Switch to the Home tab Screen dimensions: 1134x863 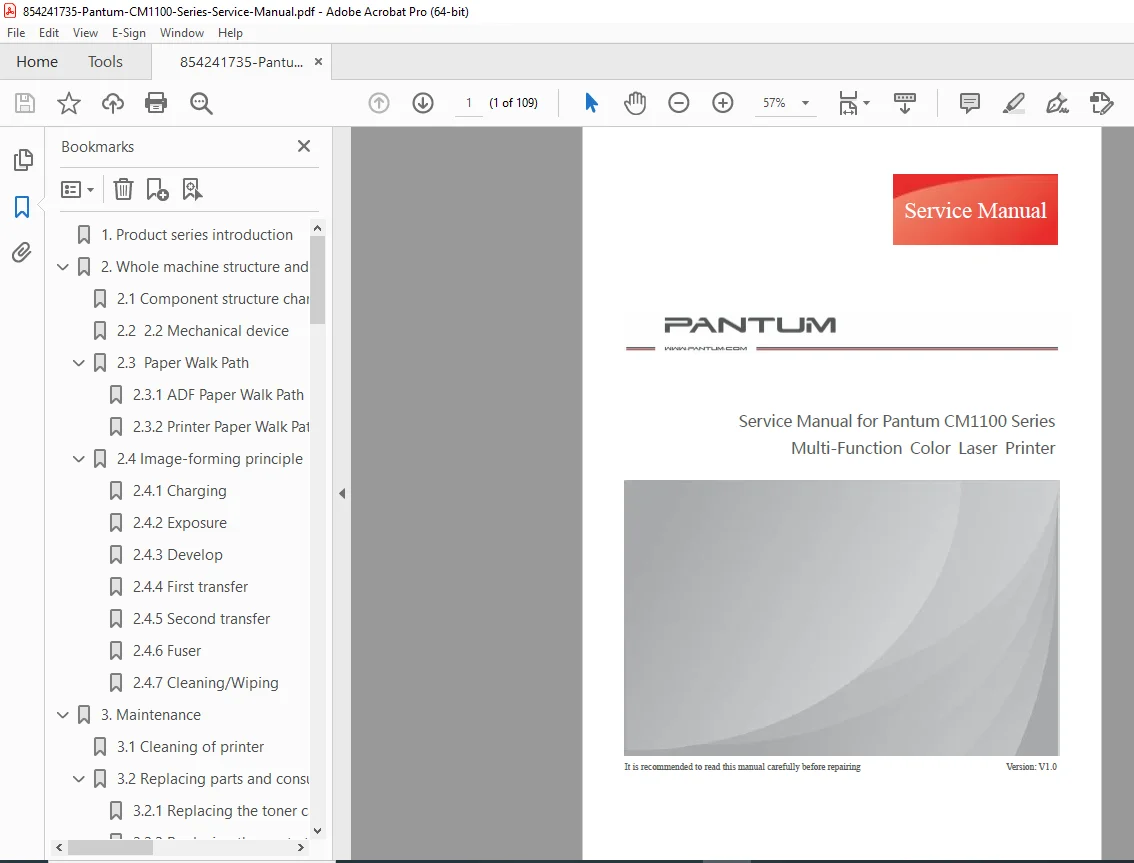coord(37,61)
